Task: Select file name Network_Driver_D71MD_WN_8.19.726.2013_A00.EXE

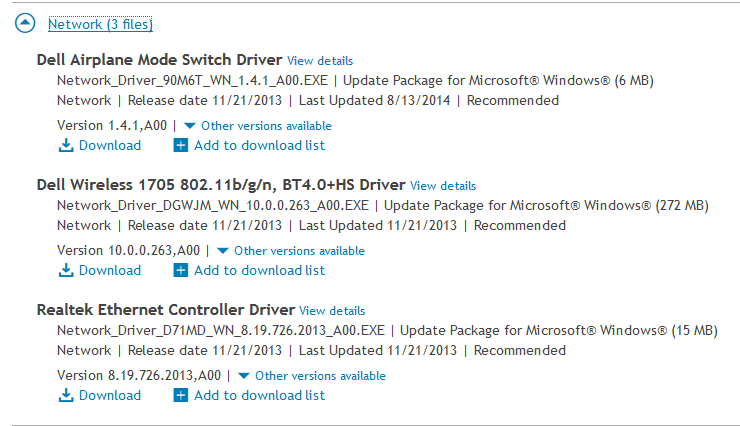Action: pos(221,331)
